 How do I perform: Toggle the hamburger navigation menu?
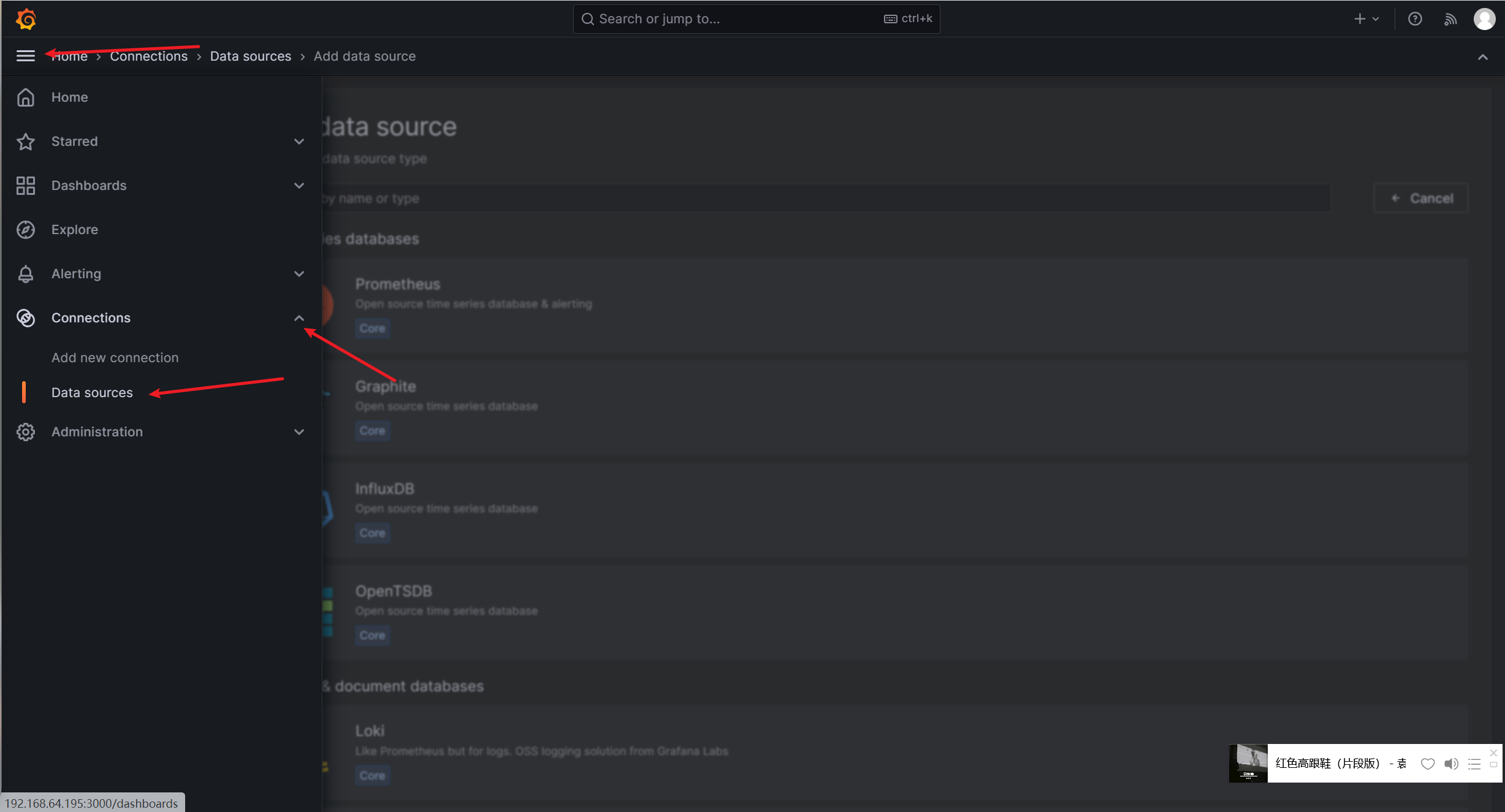(x=25, y=56)
